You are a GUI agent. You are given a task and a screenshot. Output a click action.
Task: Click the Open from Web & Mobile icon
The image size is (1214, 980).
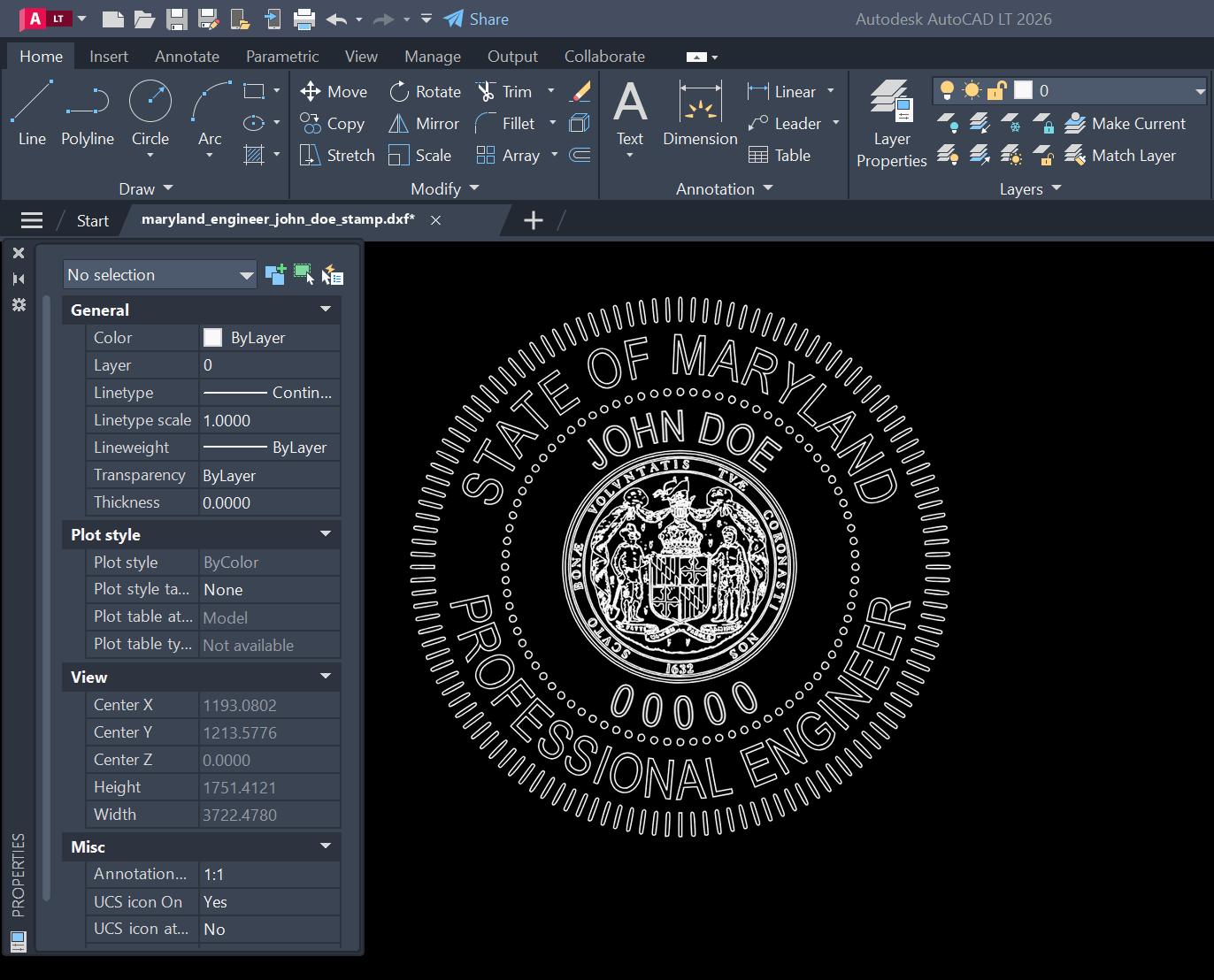coord(240,19)
